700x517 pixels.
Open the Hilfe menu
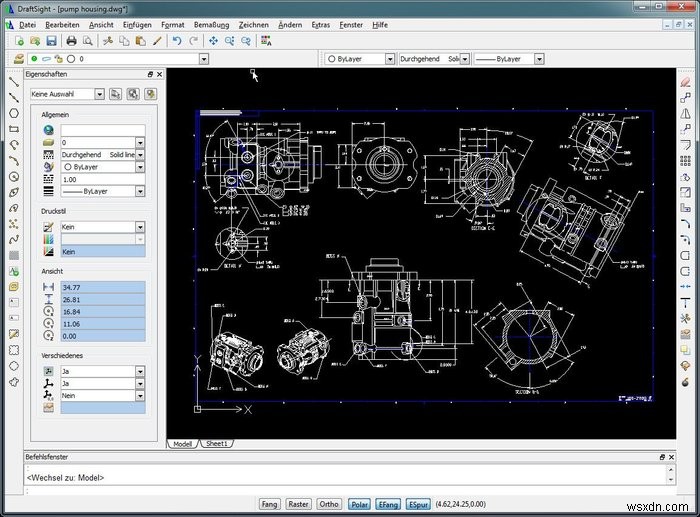tap(380, 25)
